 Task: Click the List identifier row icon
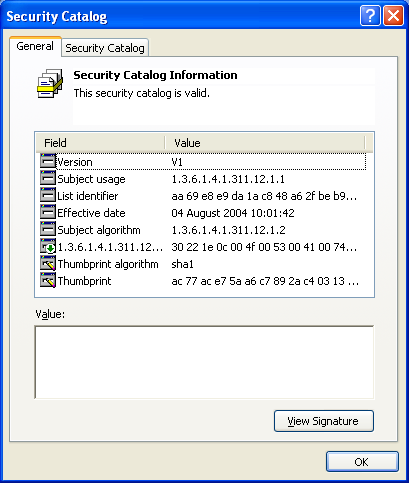48,195
